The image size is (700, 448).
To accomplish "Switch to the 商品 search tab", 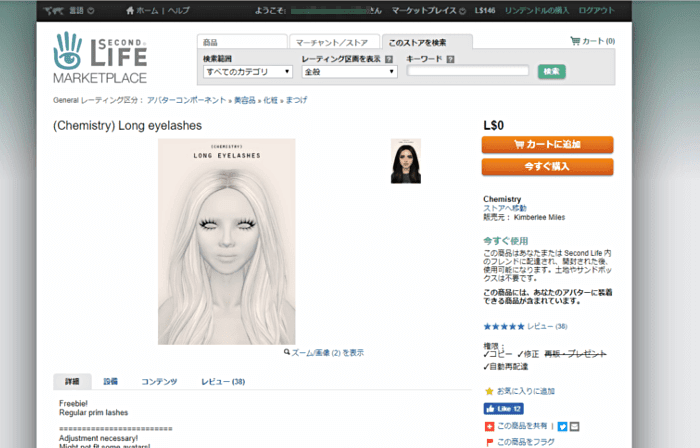I will [x=242, y=42].
